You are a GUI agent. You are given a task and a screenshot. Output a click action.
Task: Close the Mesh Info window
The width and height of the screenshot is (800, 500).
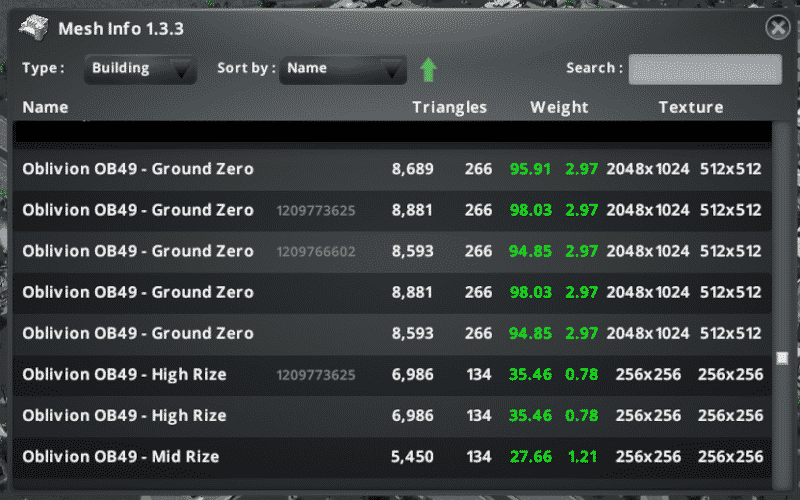tap(777, 28)
